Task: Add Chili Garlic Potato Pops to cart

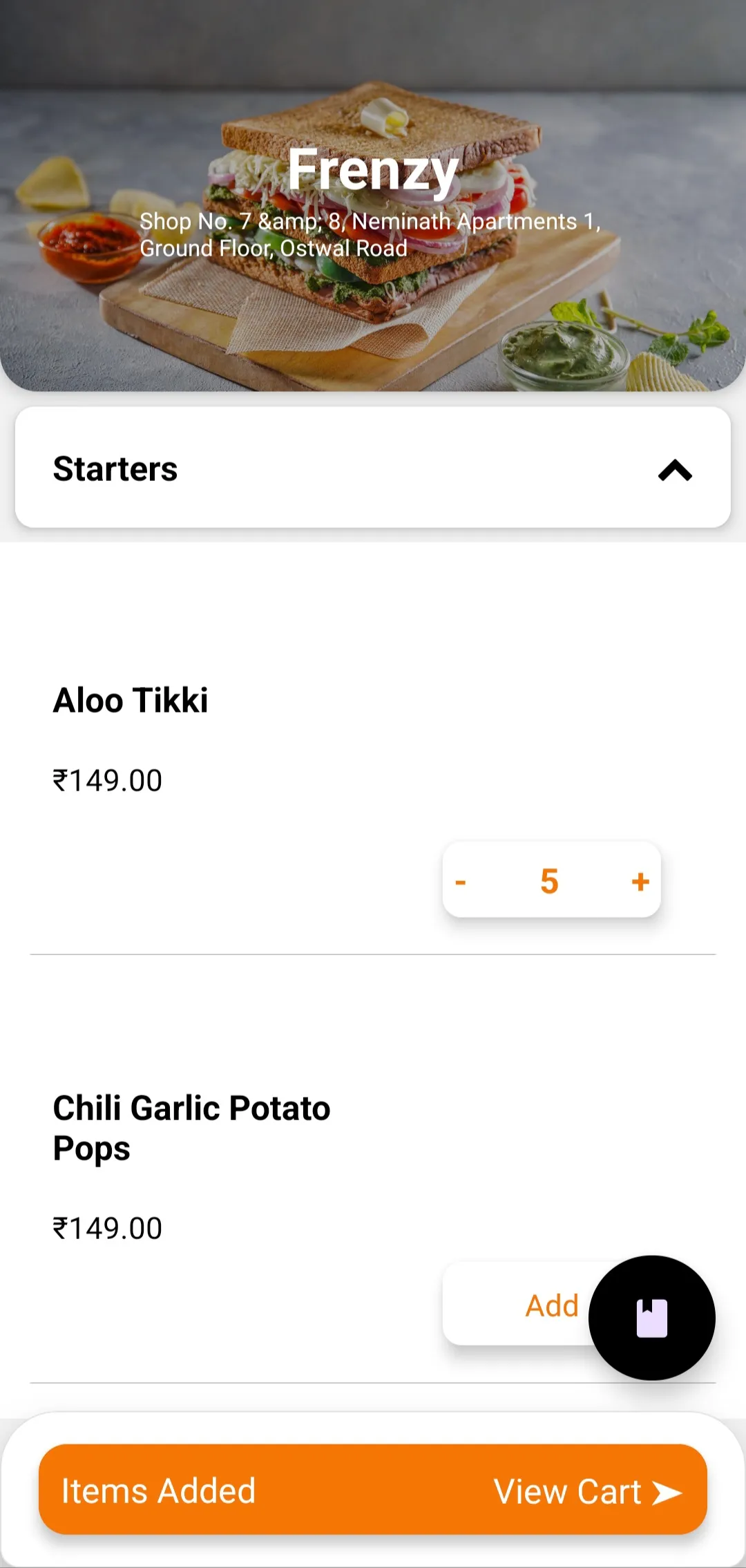Action: (551, 1305)
